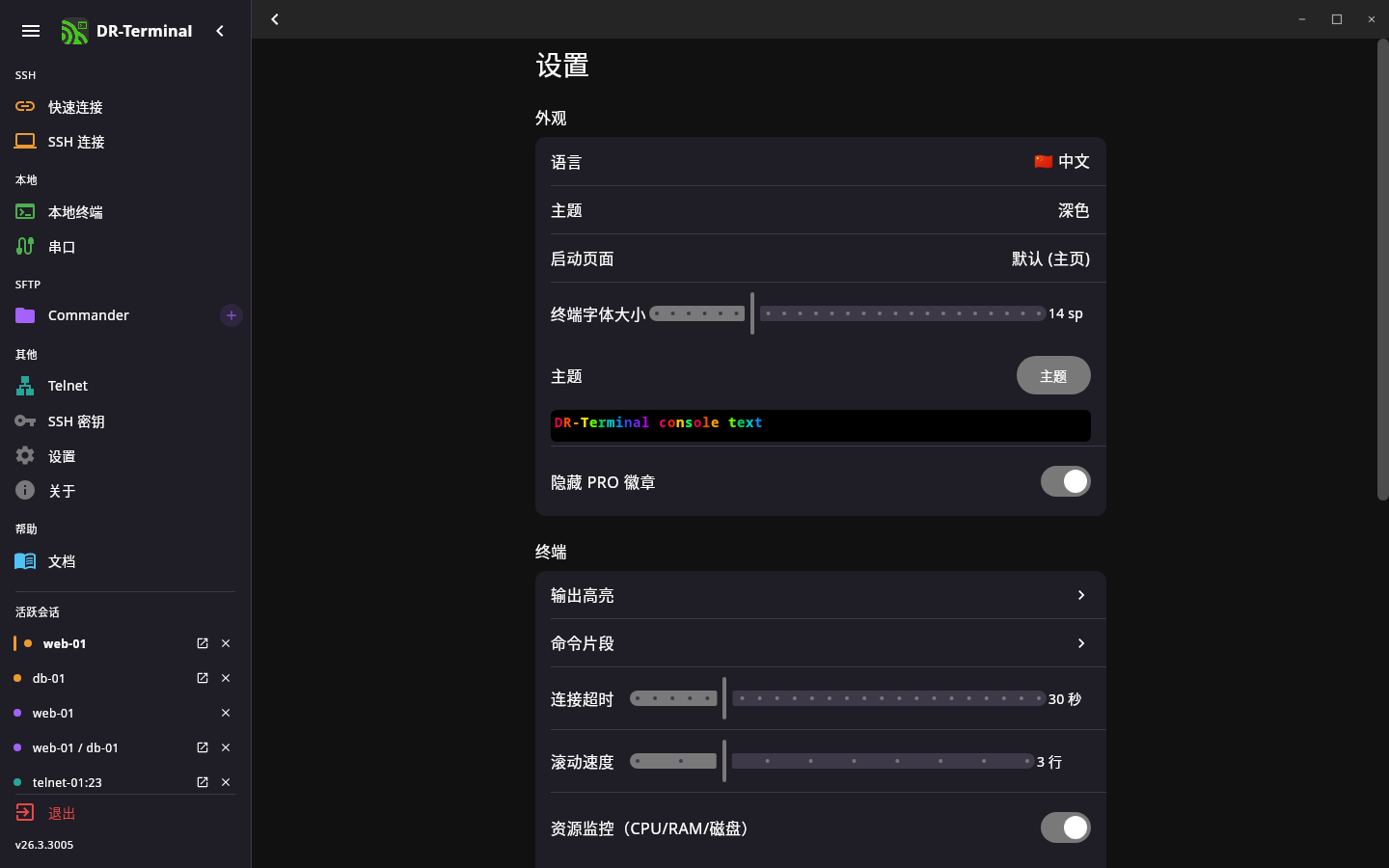Click the DR-Terminal logo
Image resolution: width=1389 pixels, height=868 pixels.
(74, 32)
